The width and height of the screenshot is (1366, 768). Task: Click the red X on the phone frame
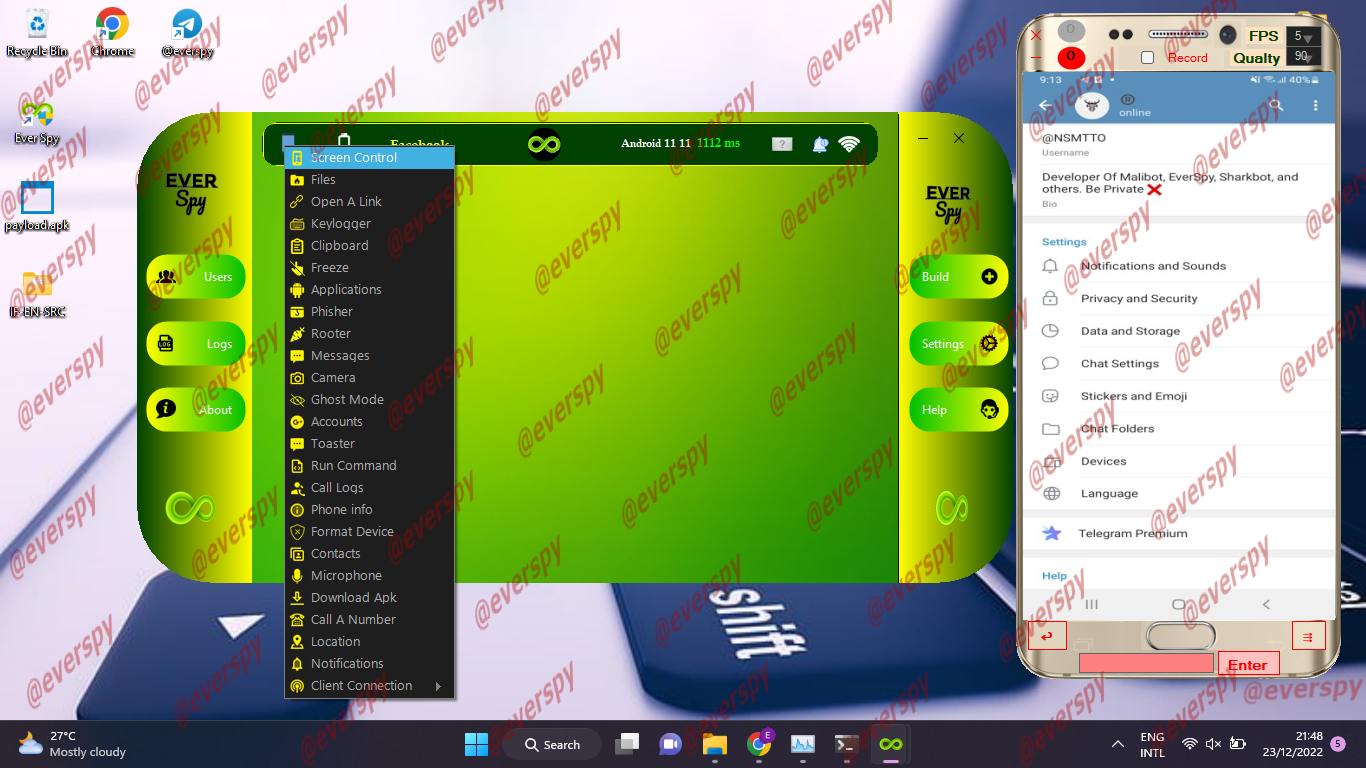(1036, 34)
